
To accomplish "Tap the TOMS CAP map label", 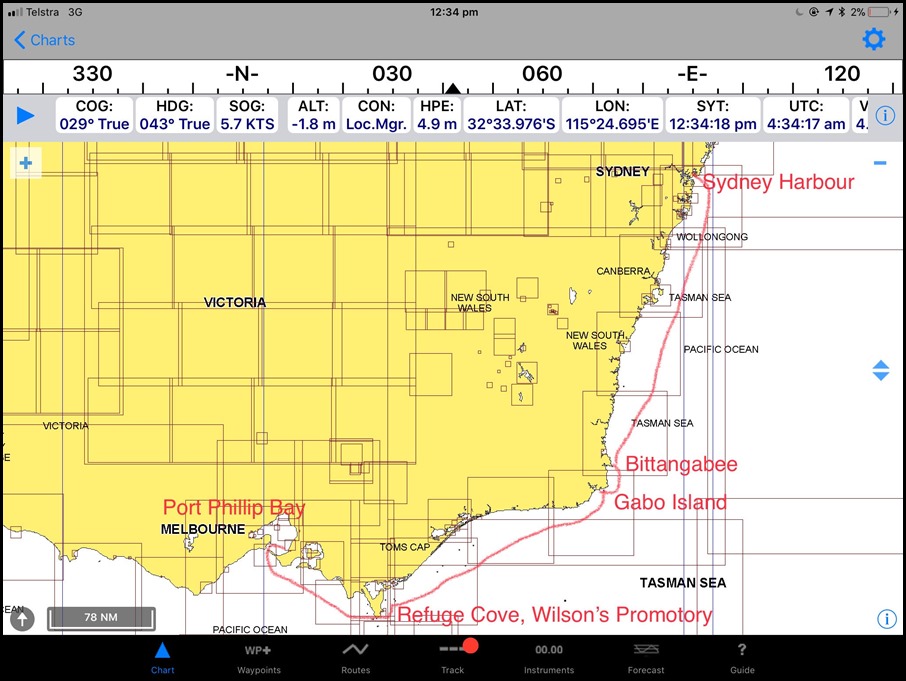I will click(404, 546).
